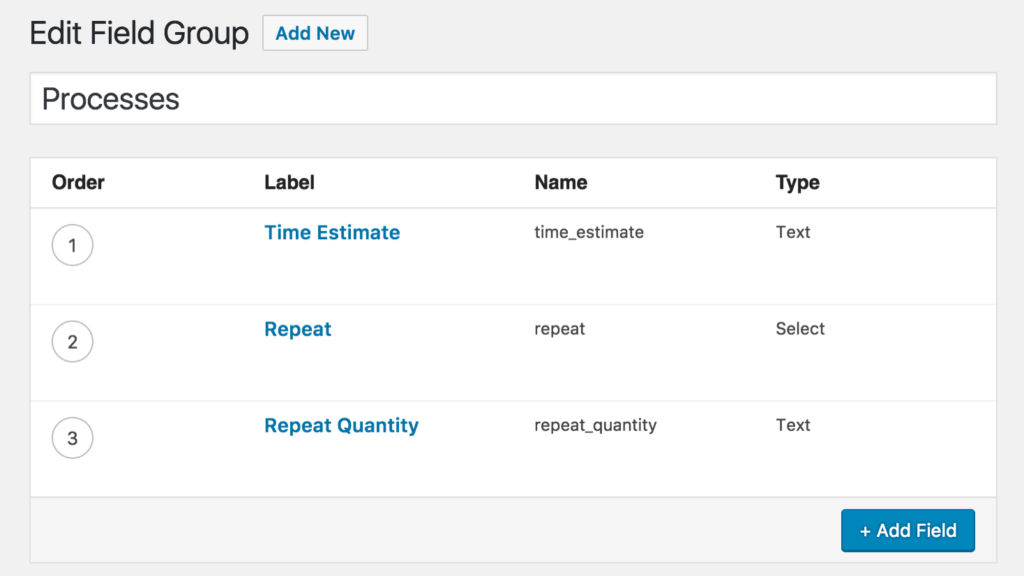The width and height of the screenshot is (1024, 576).
Task: Select the repeat_quantity field name
Action: [595, 425]
